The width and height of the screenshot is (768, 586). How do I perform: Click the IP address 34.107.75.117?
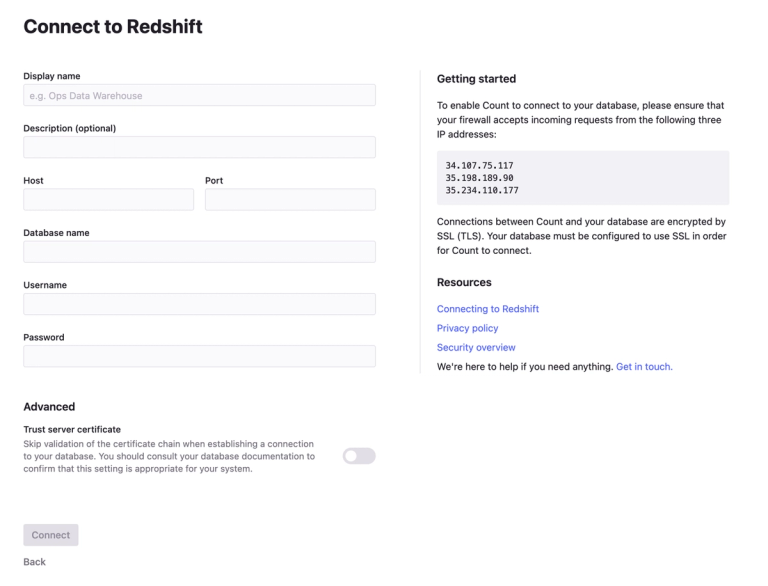tap(479, 165)
